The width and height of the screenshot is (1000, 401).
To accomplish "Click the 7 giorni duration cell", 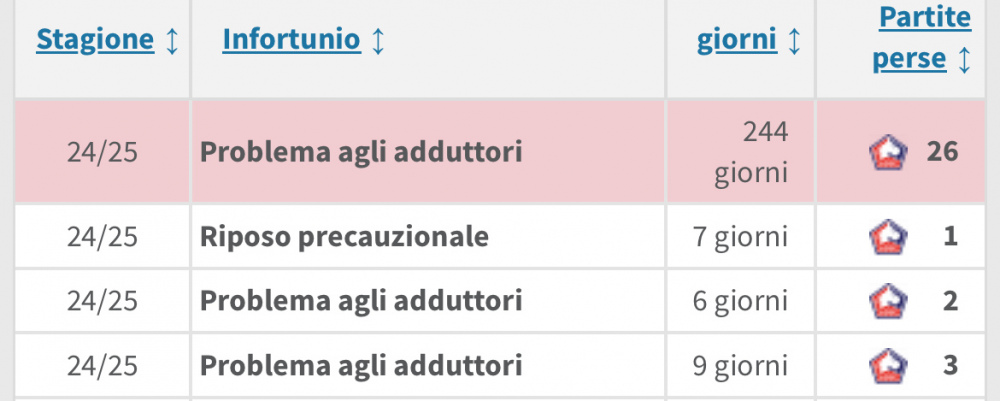I will pyautogui.click(x=740, y=237).
